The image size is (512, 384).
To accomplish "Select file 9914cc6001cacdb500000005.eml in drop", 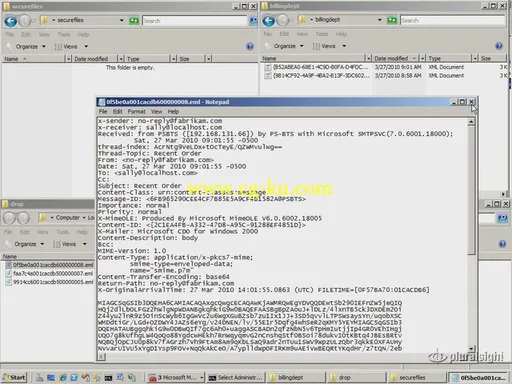I will click(50, 282).
